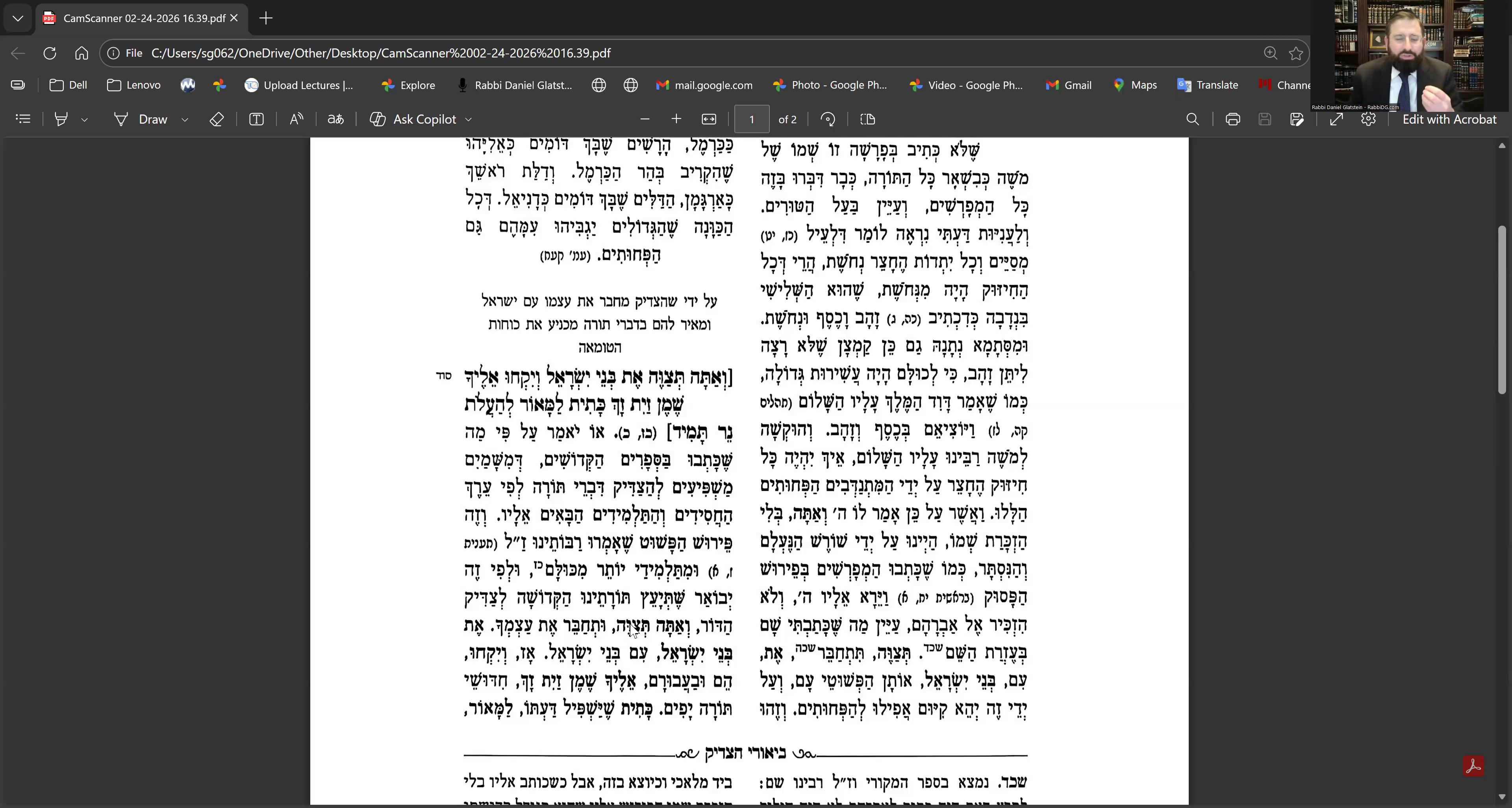Refresh the current page
The image size is (1512, 808).
[50, 54]
